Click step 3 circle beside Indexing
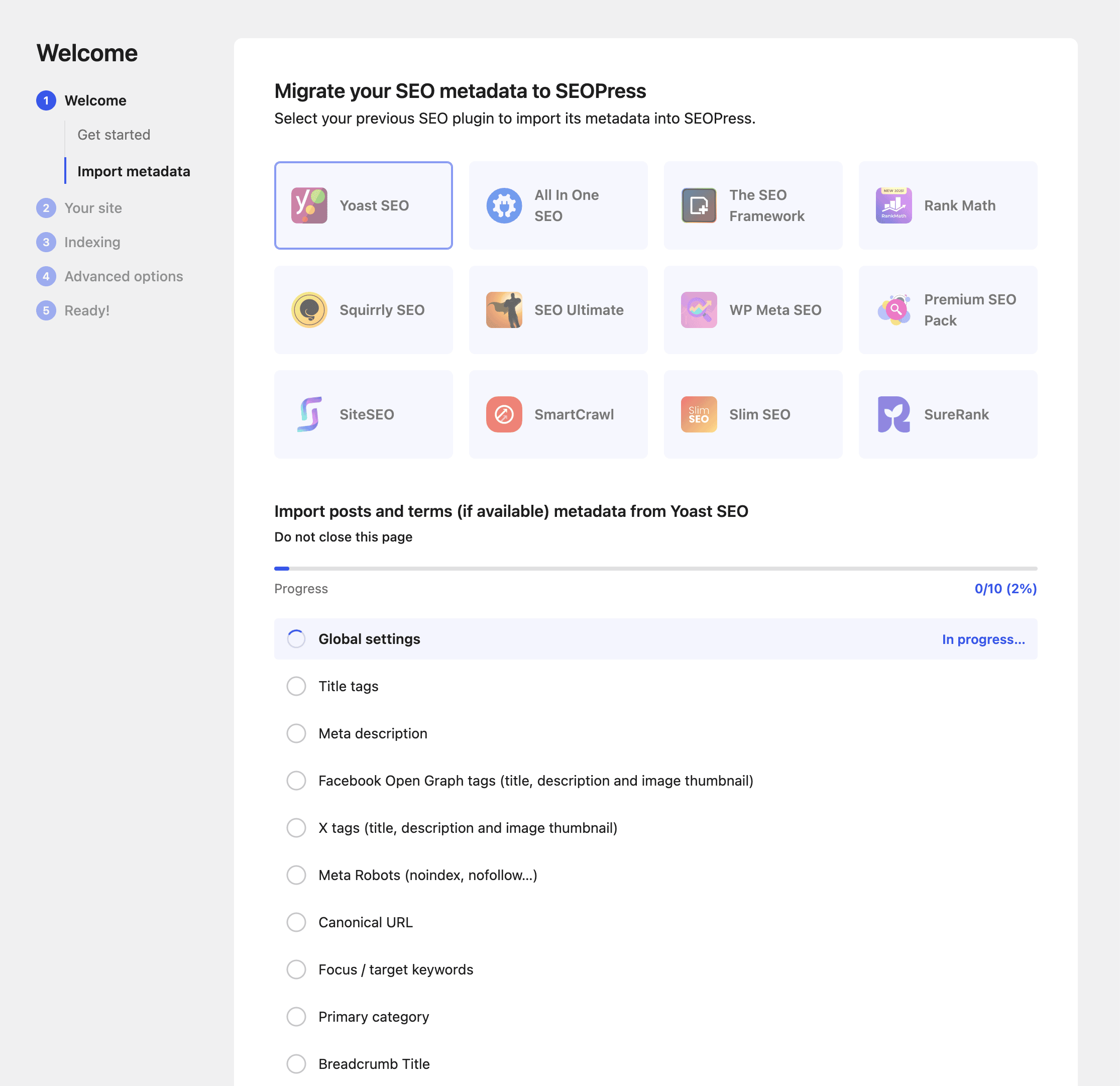 (x=46, y=242)
